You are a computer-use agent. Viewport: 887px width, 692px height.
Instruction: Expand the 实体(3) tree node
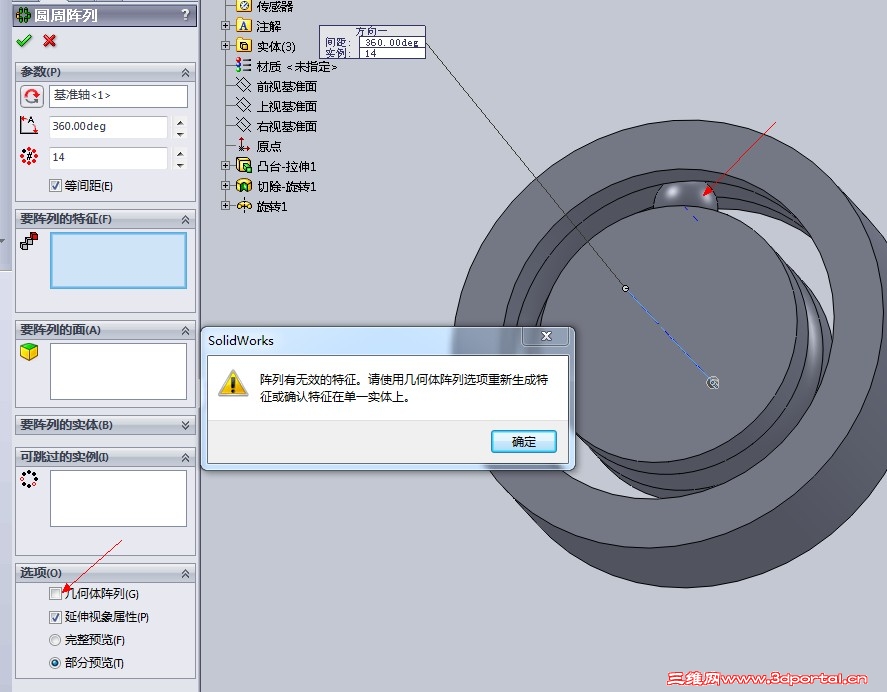pos(225,45)
